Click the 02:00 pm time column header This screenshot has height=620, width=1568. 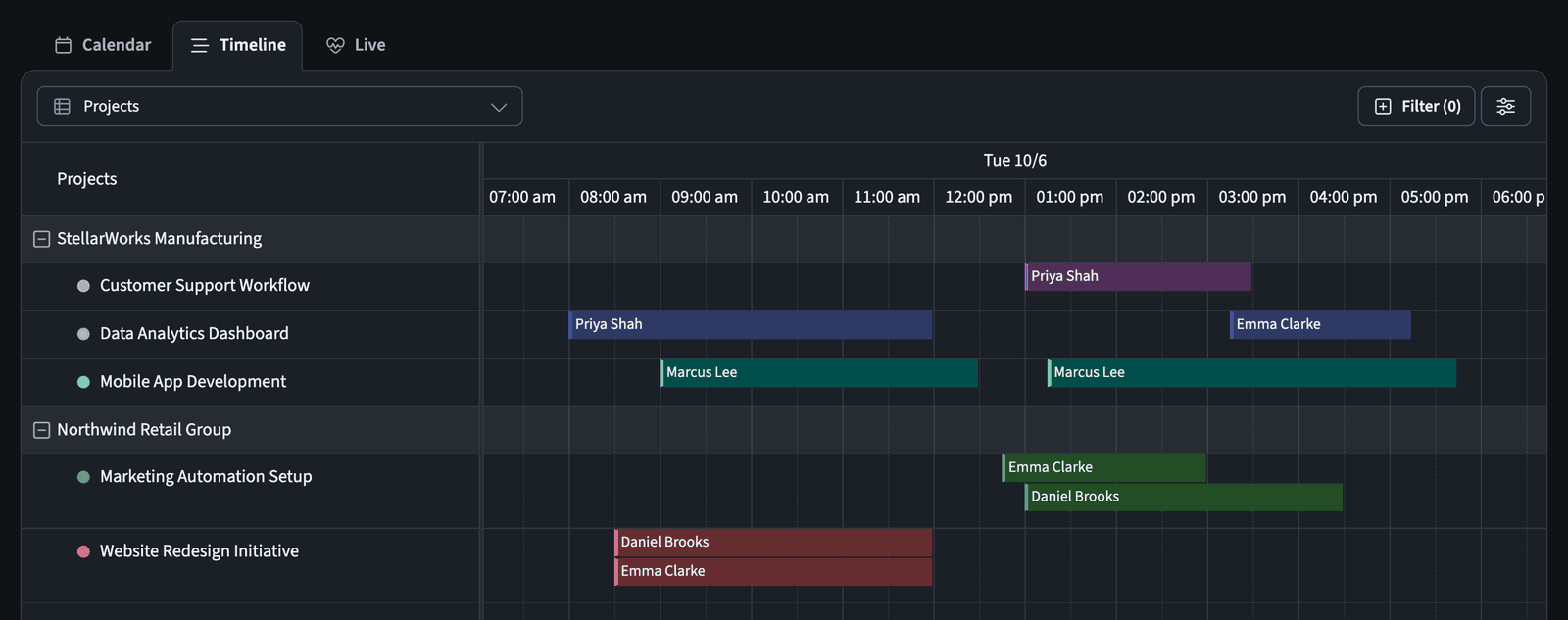pos(1161,198)
